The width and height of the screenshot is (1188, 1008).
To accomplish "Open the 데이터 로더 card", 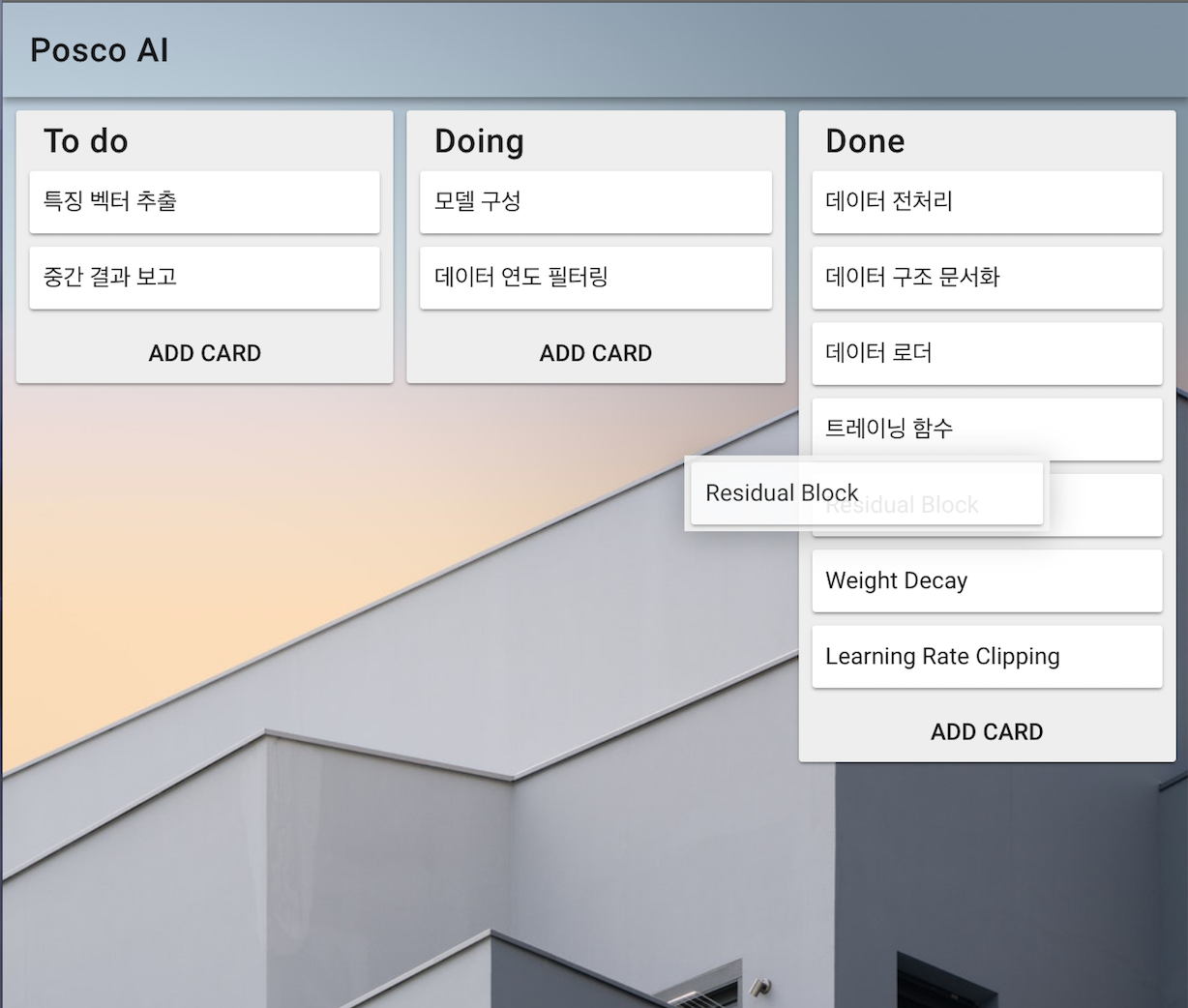I will [x=987, y=353].
